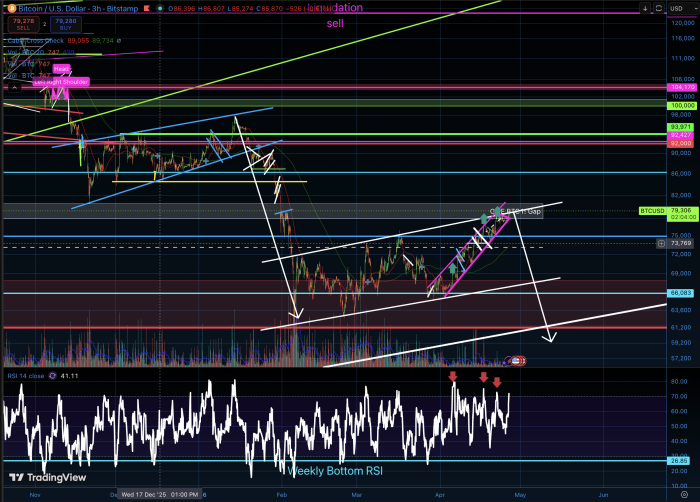The image size is (700, 502).
Task: Click the Weekly Bottom RSI text label
Action: point(334,469)
